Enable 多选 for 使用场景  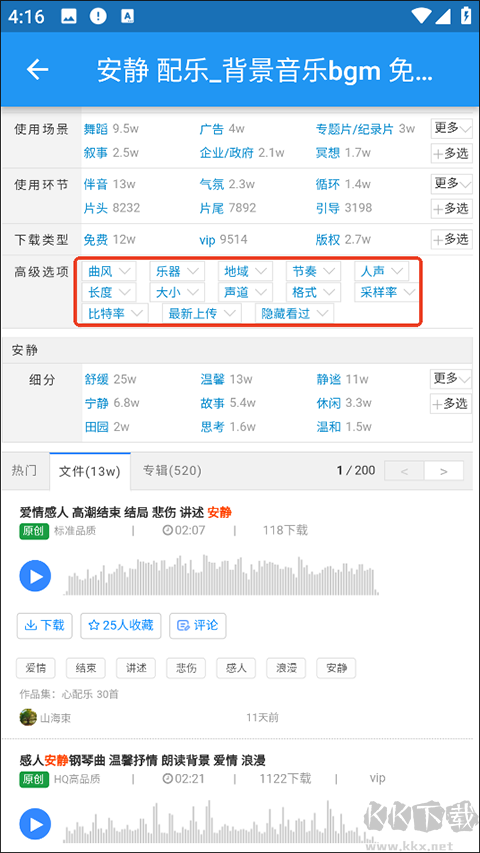451,153
